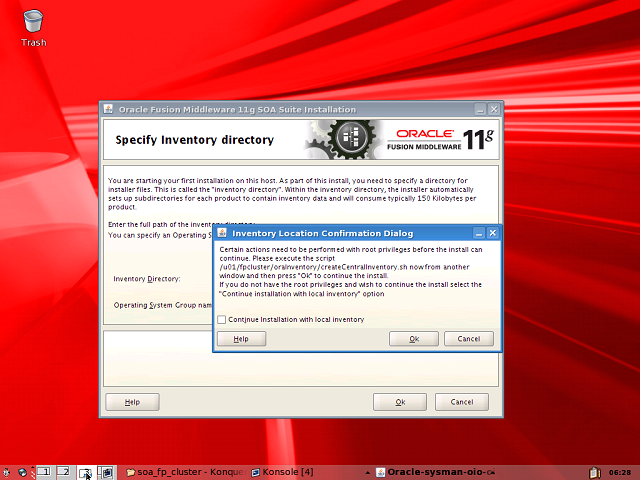Viewport: 640px width, 480px height.
Task: Switch to virtual desktop 4 in the pager
Action: tap(107, 473)
